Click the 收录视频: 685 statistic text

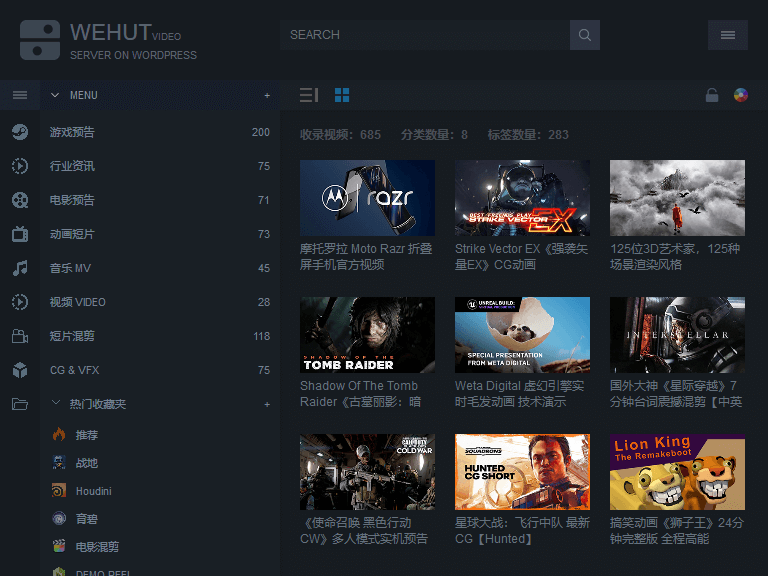point(340,135)
